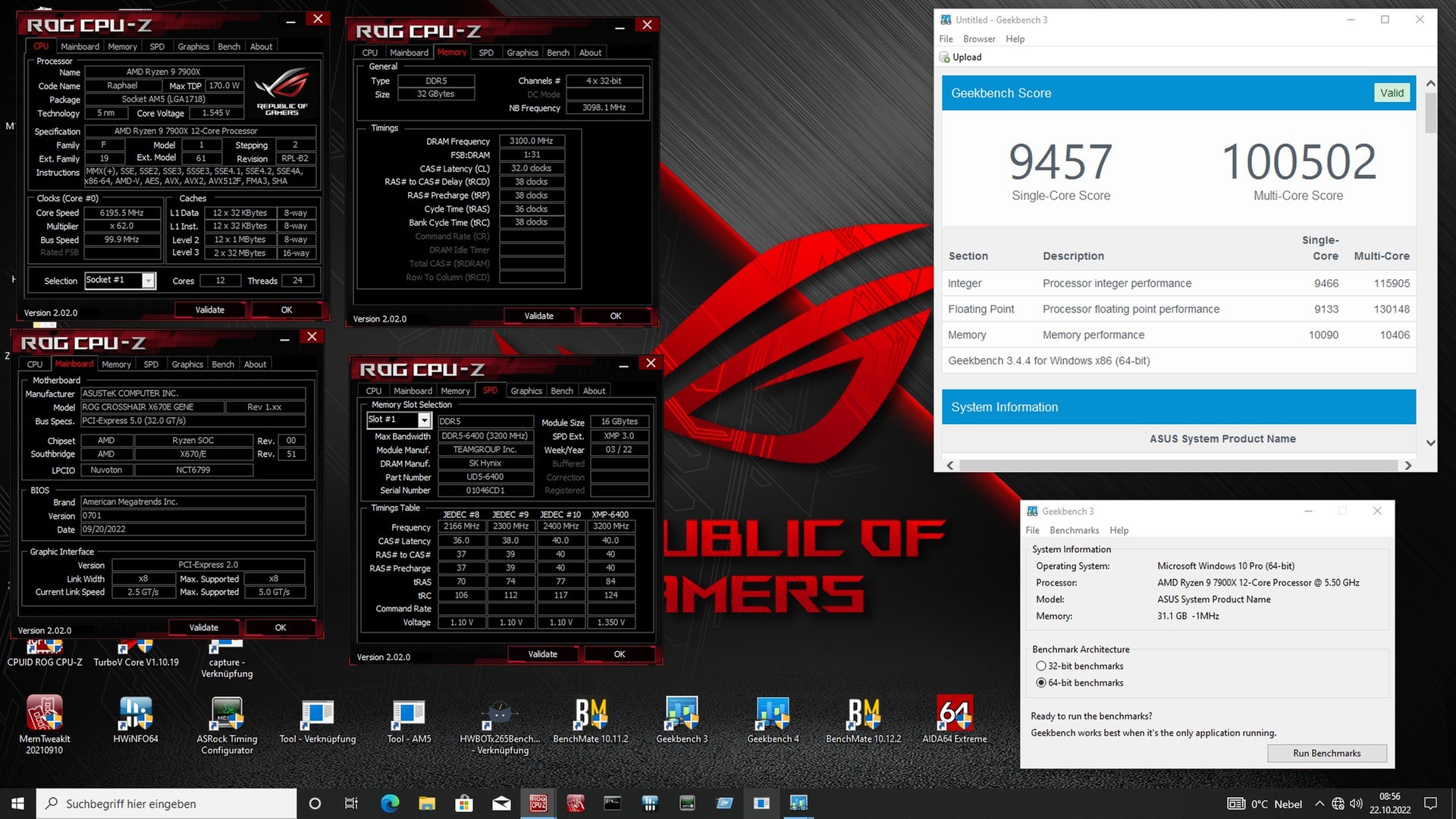The width and height of the screenshot is (1456, 819).
Task: Open HWiNFO64 desktop icon
Action: point(136,719)
